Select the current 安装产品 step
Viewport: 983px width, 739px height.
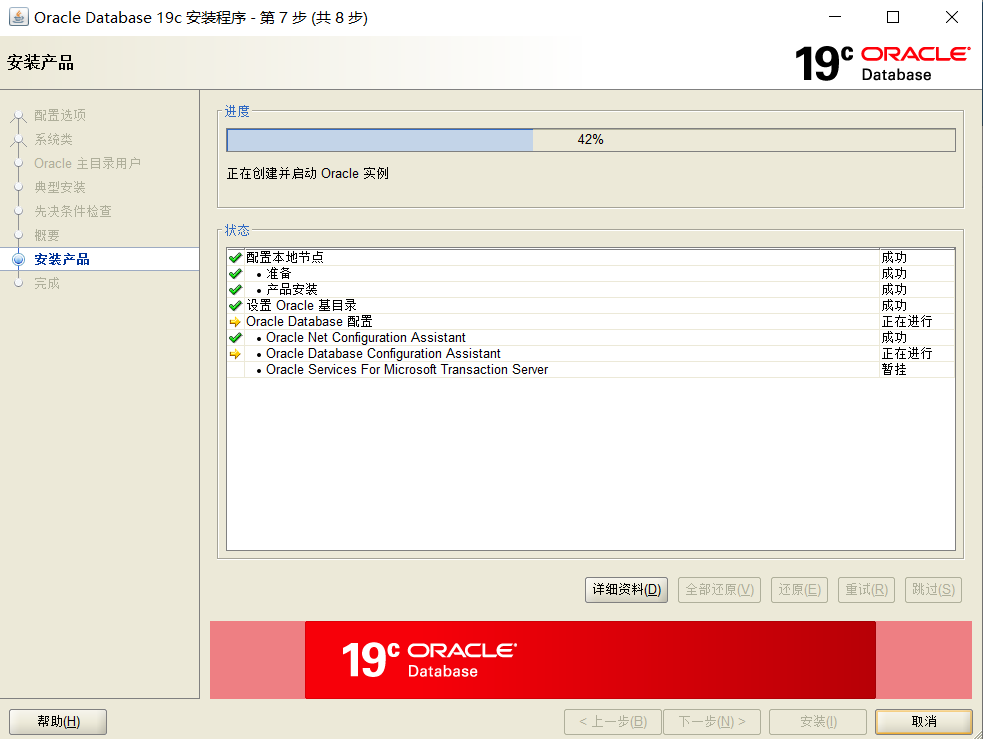61,259
